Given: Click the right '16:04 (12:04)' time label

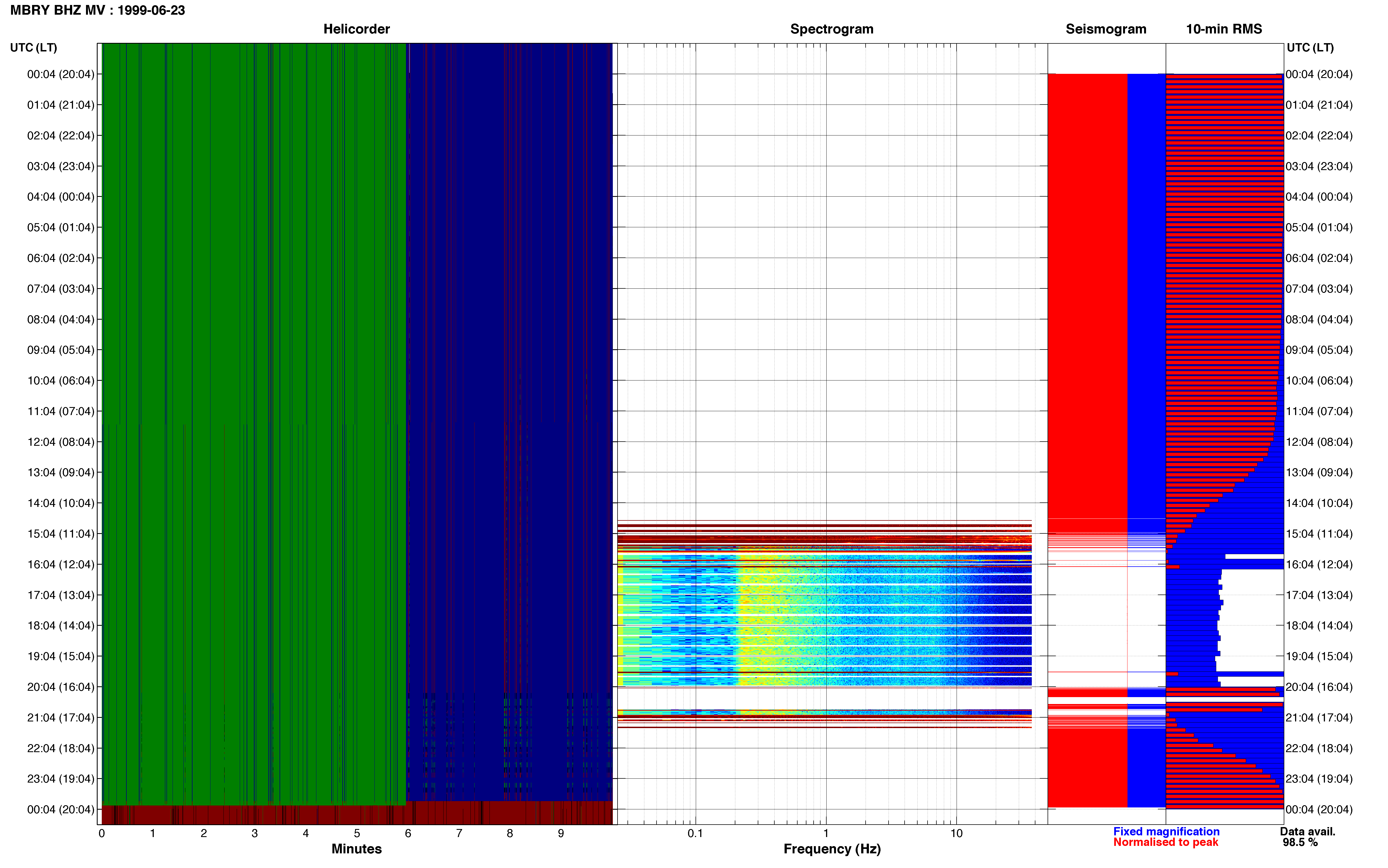Looking at the screenshot, I should (1319, 564).
